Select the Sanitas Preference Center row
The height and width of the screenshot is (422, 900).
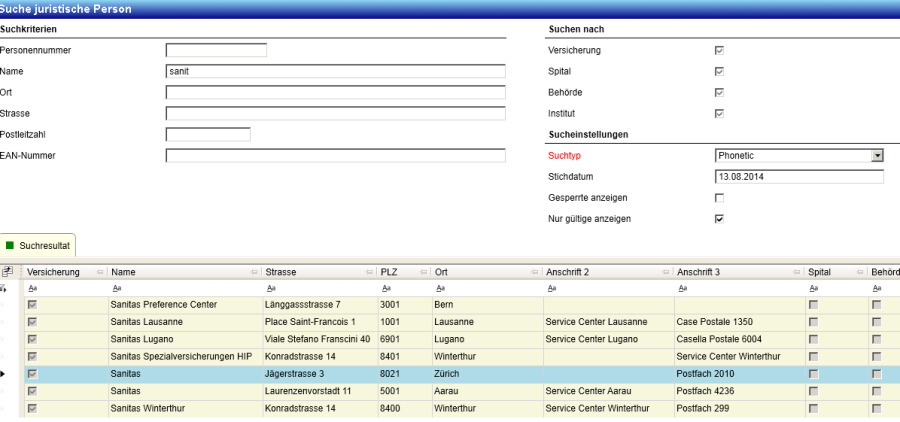[x=462, y=305]
